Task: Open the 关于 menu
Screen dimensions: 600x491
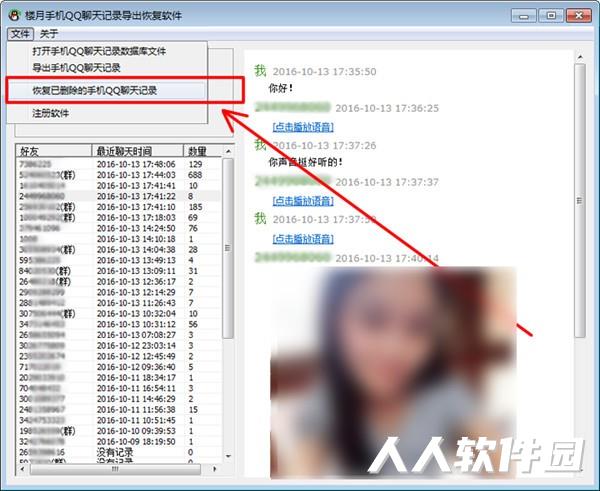Action: pyautogui.click(x=49, y=34)
